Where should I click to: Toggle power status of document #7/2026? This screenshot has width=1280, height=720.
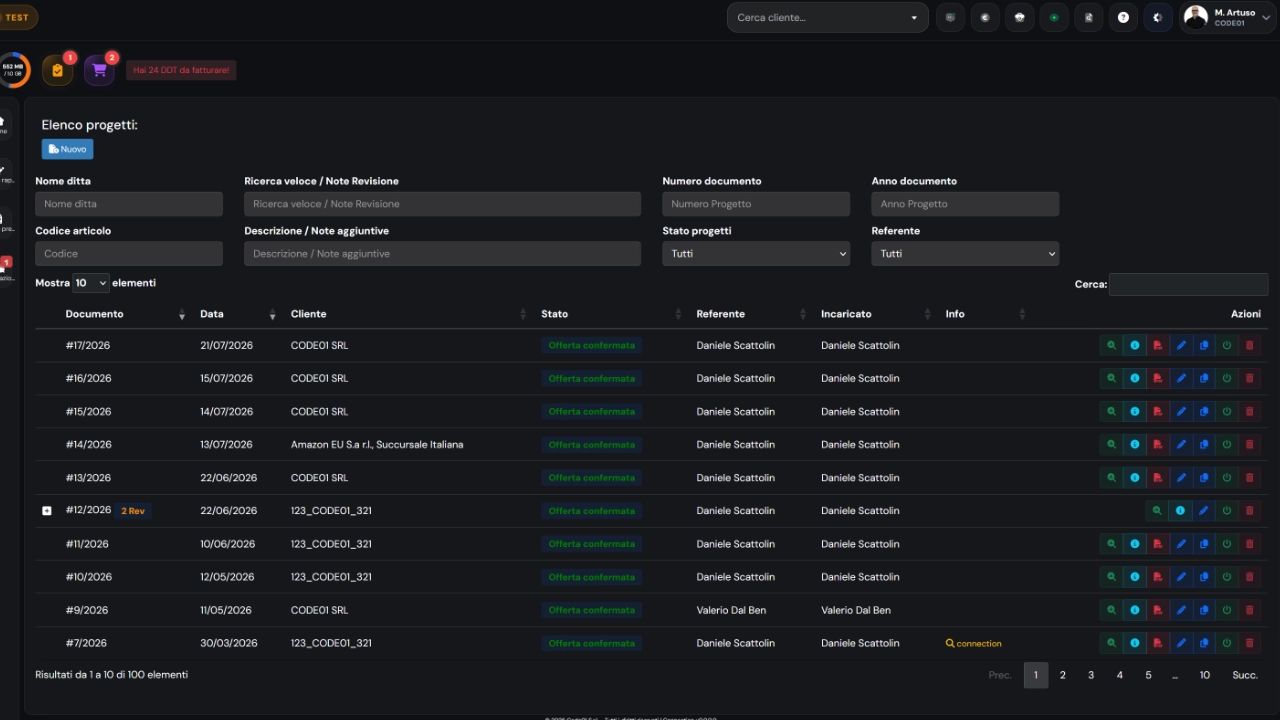point(1227,643)
